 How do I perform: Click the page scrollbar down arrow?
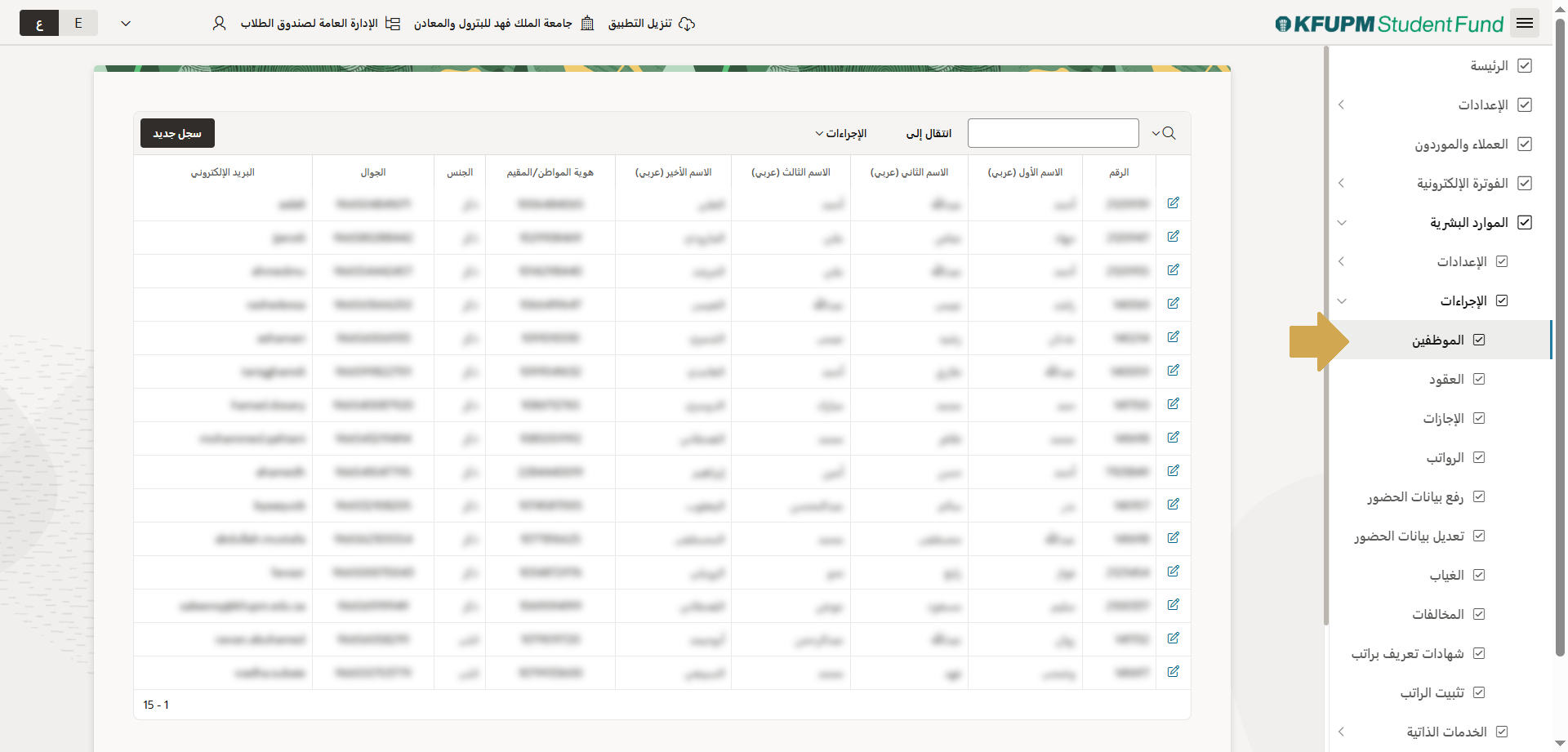[1560, 744]
